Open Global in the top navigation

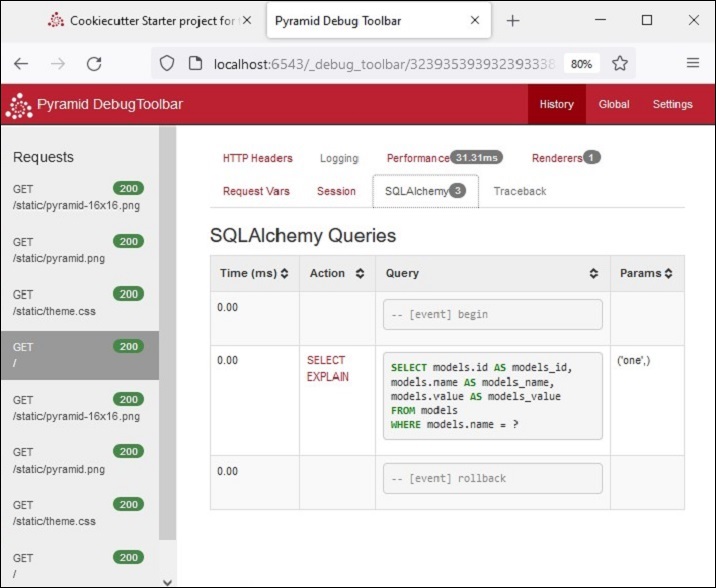[613, 104]
